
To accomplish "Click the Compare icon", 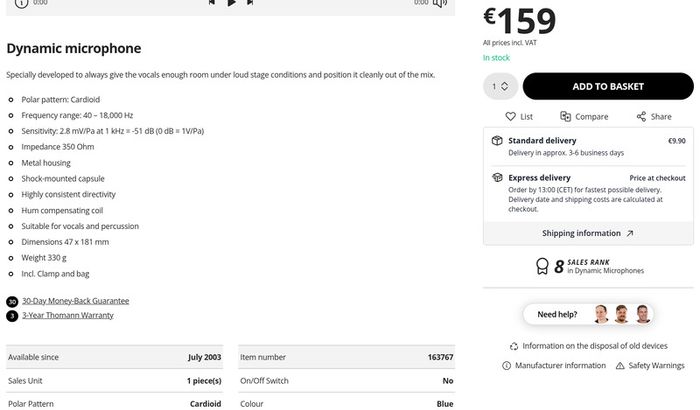I will click(x=565, y=117).
